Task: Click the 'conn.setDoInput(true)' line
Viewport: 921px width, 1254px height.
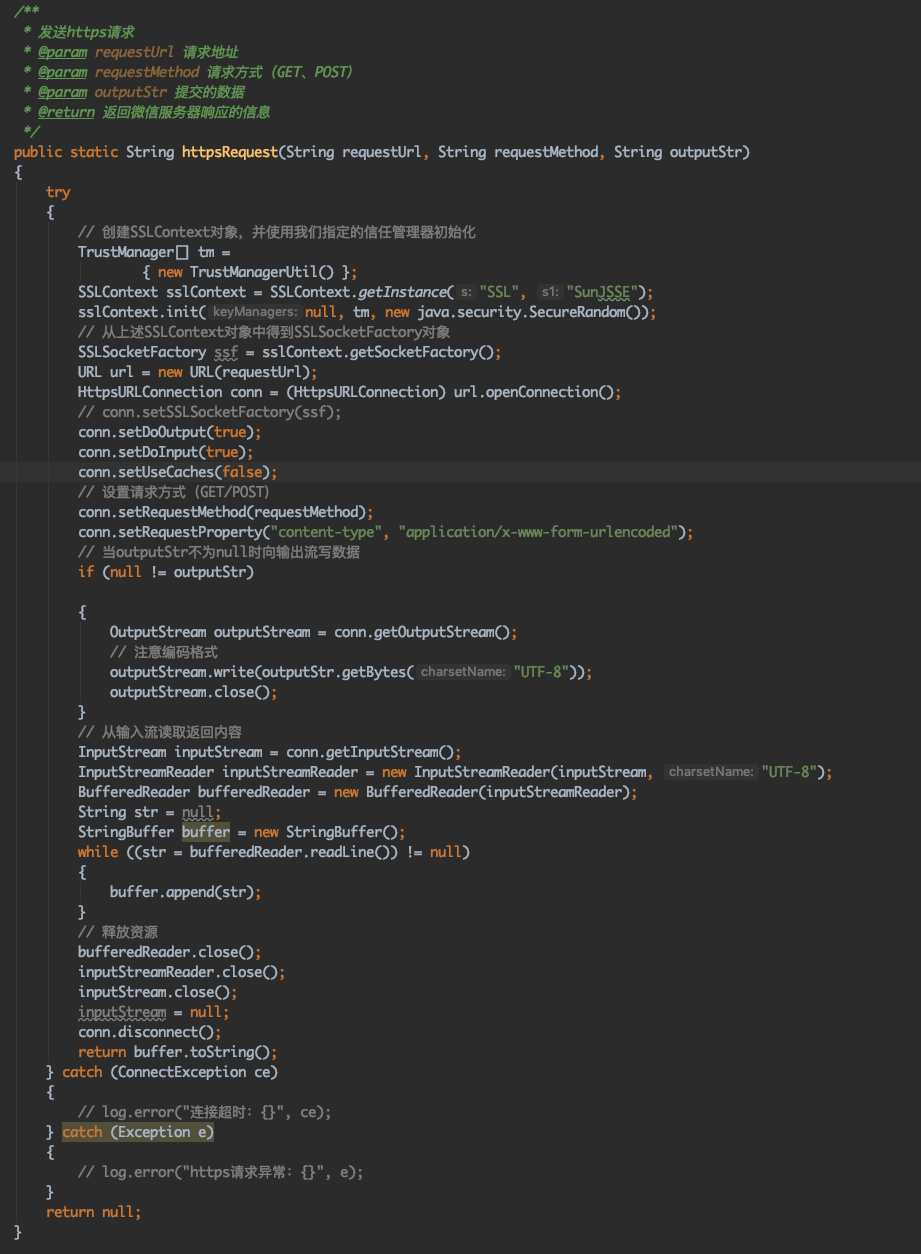Action: click(166, 452)
